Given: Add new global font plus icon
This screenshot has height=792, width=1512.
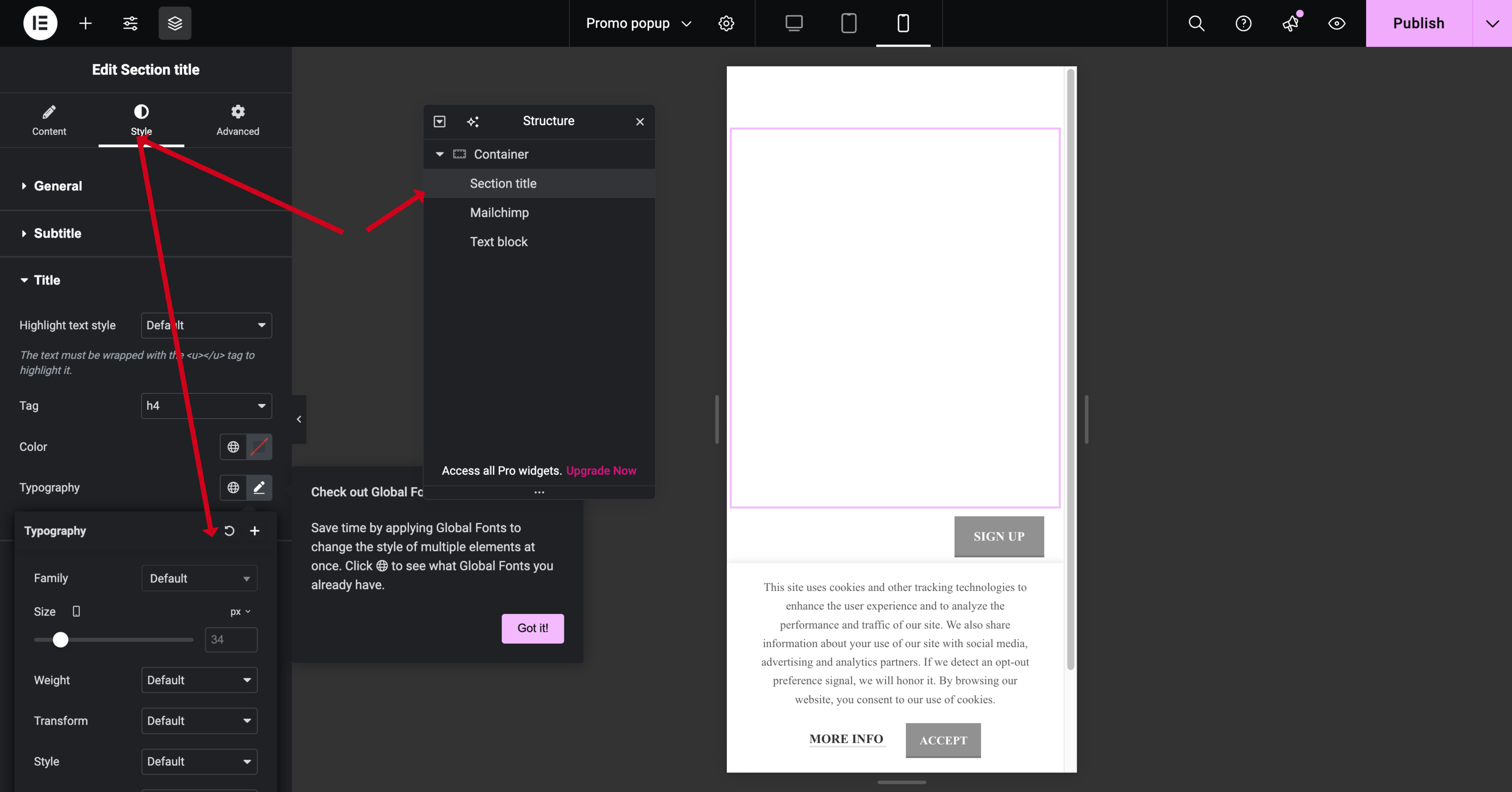Looking at the screenshot, I should [255, 531].
